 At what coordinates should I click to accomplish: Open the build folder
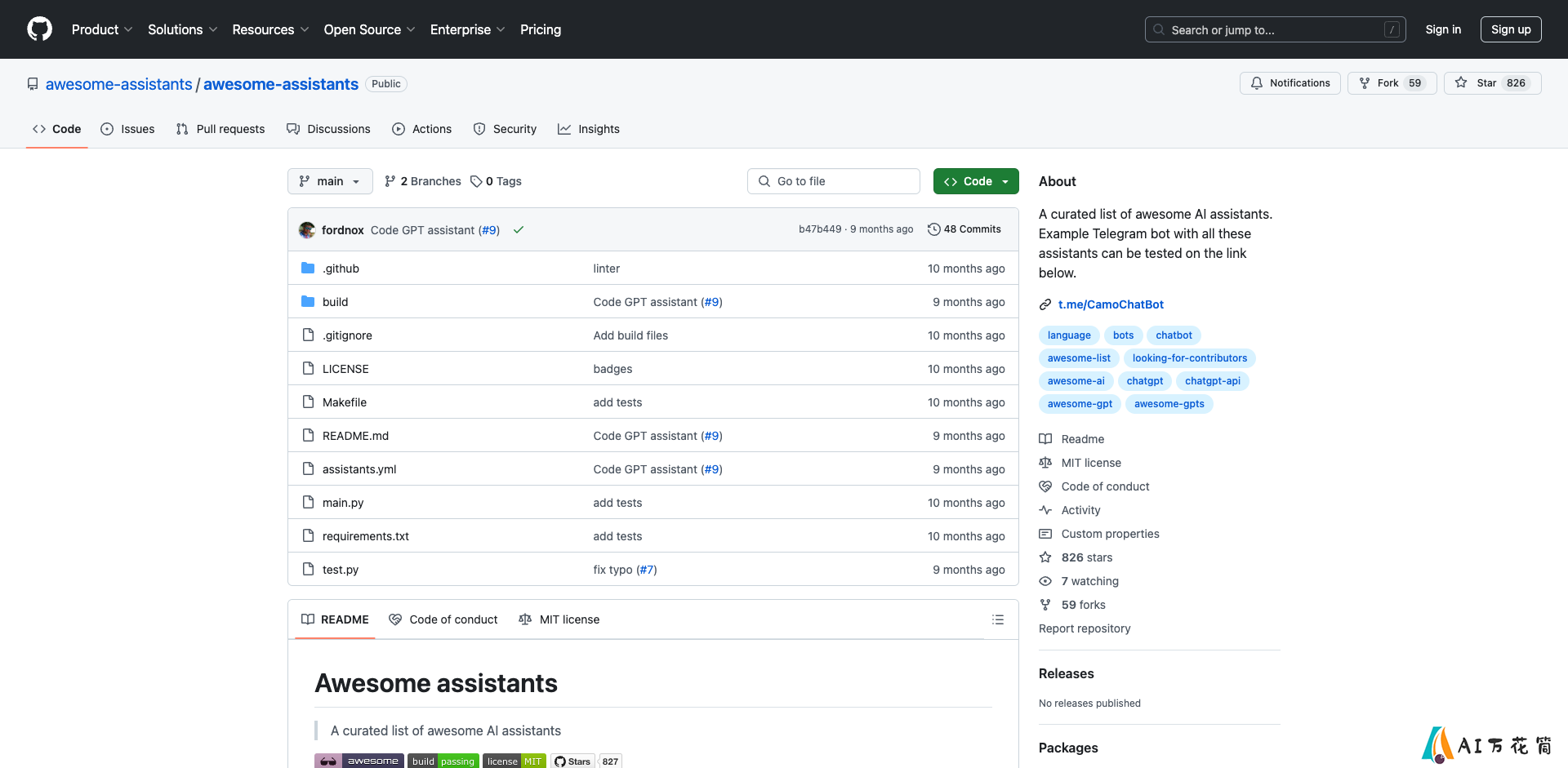335,302
